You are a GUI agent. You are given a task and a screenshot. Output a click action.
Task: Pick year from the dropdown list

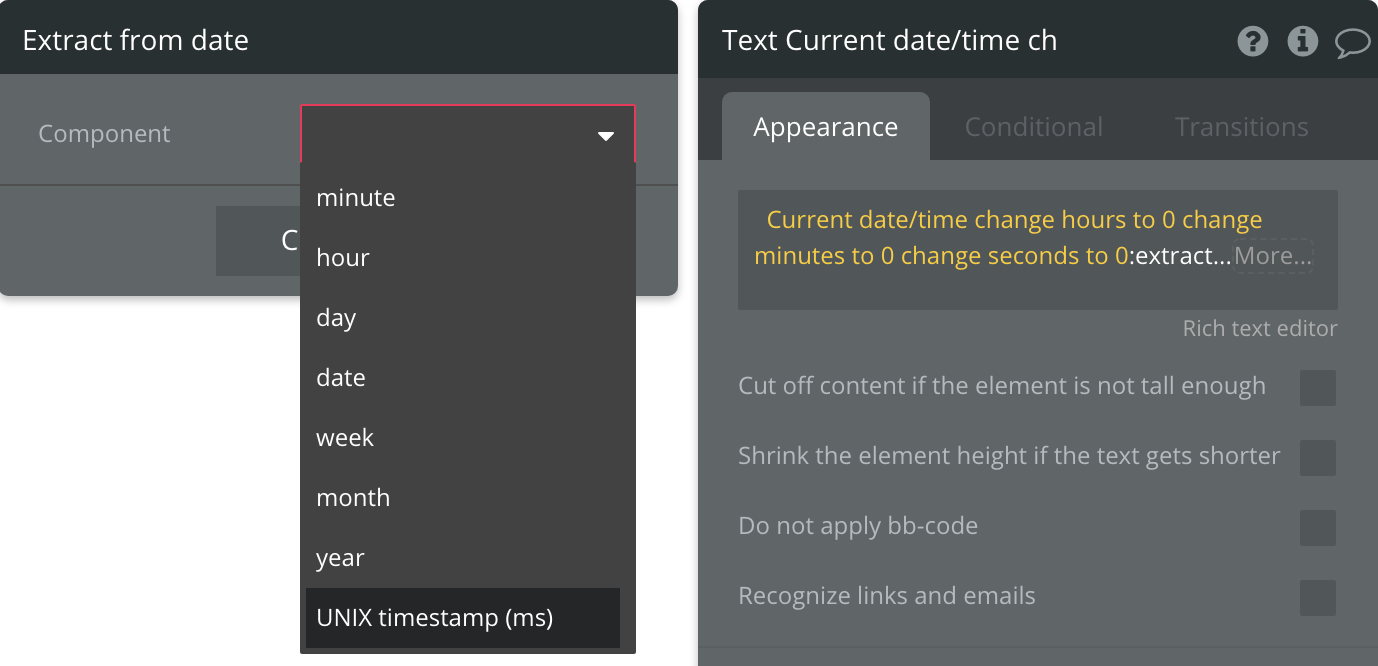coord(340,558)
